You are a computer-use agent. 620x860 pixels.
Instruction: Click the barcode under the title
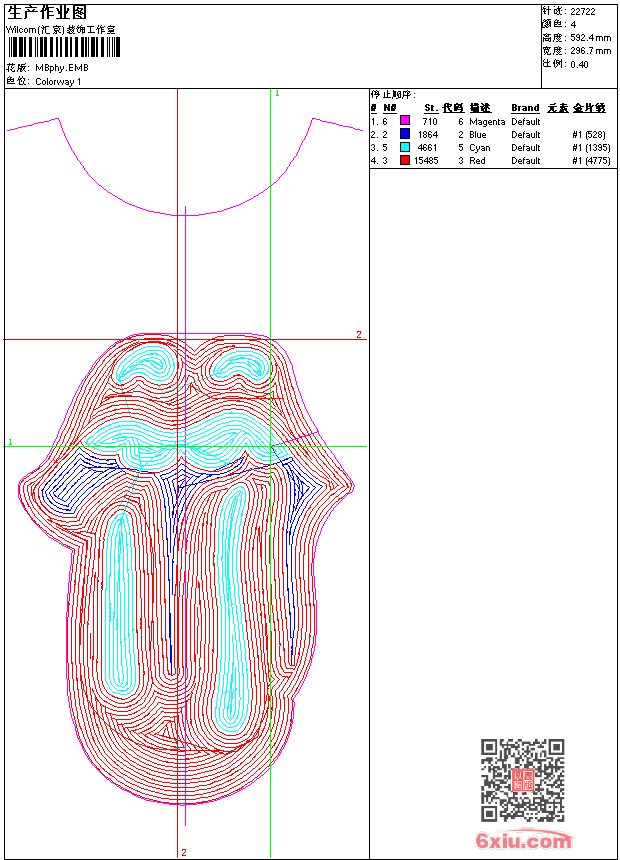click(x=62, y=49)
